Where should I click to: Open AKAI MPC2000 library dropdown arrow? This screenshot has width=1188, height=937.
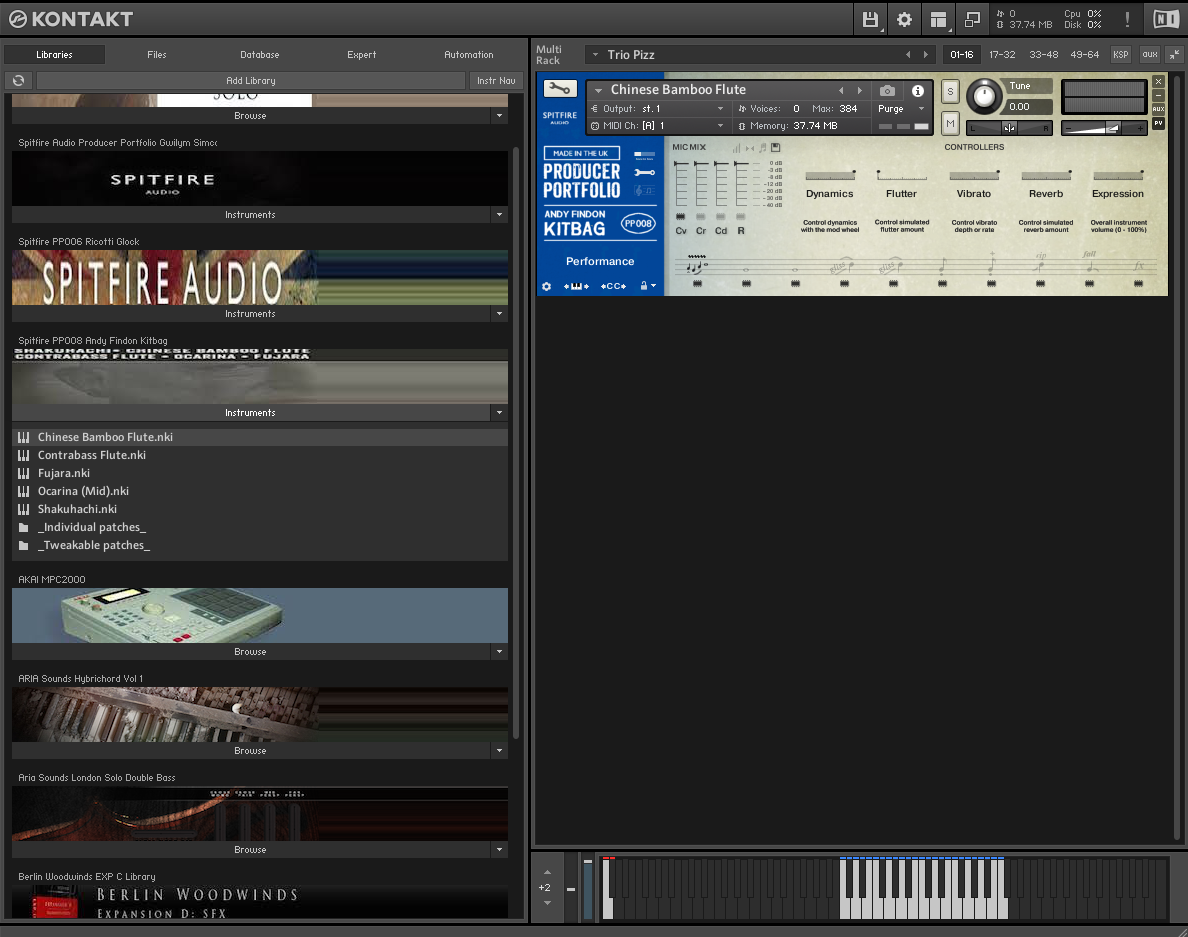[x=499, y=651]
